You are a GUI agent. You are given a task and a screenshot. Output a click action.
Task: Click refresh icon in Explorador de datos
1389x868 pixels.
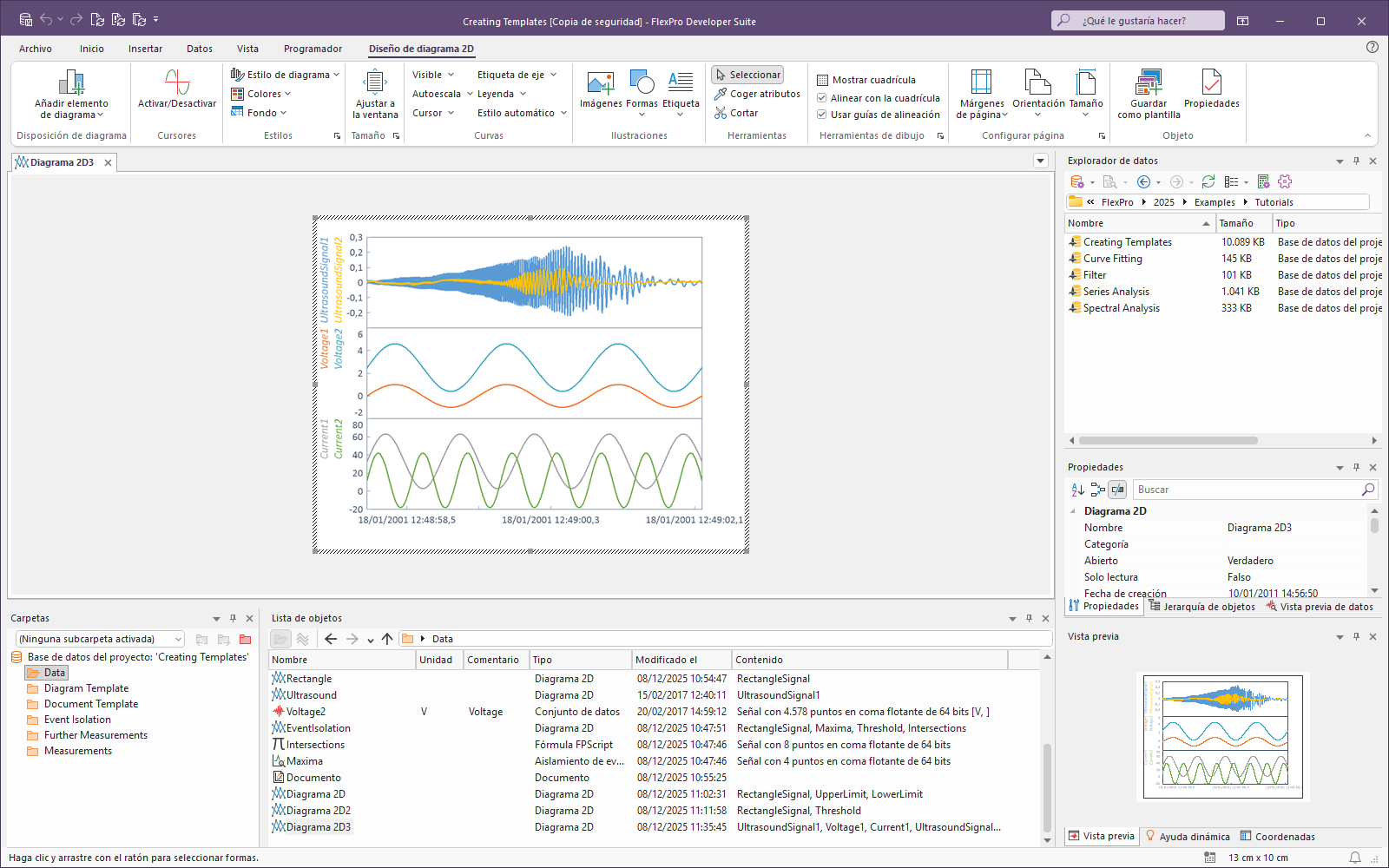point(1208,181)
